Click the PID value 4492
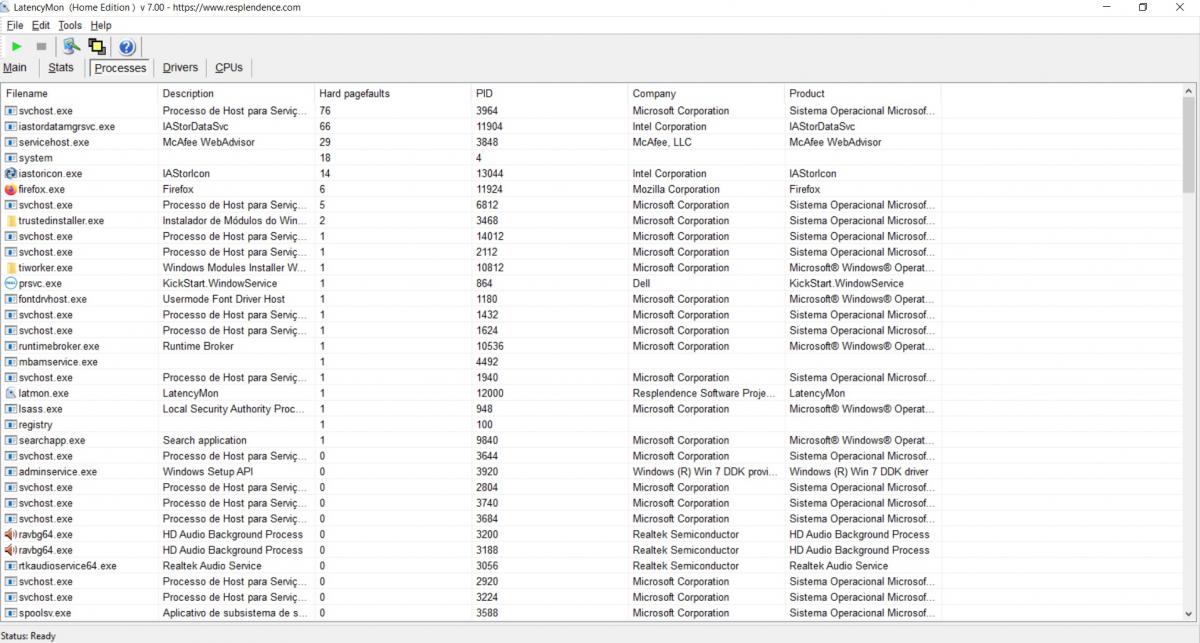The height and width of the screenshot is (643, 1200). pyautogui.click(x=487, y=362)
